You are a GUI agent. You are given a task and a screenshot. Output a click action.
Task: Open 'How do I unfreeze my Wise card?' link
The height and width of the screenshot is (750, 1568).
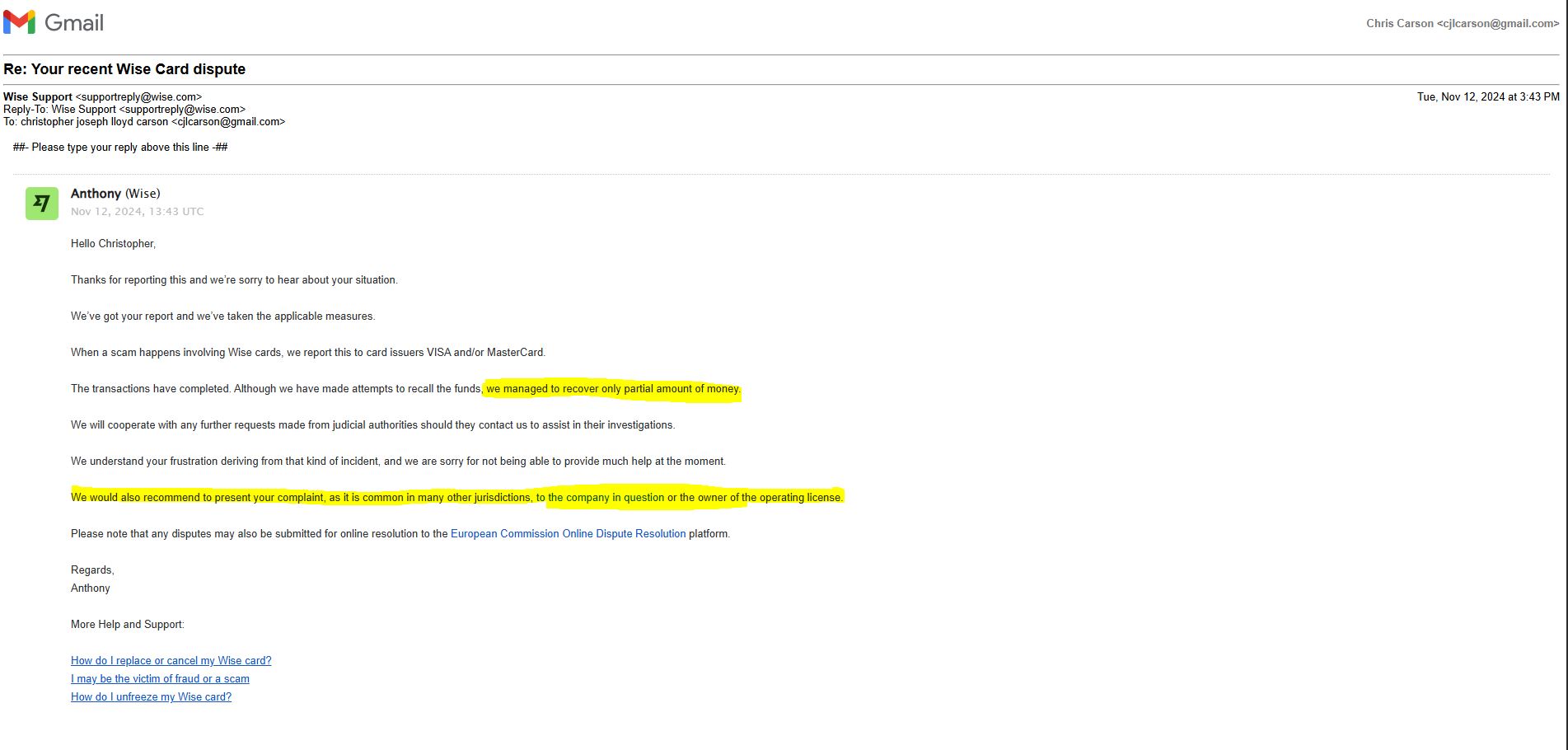click(151, 696)
